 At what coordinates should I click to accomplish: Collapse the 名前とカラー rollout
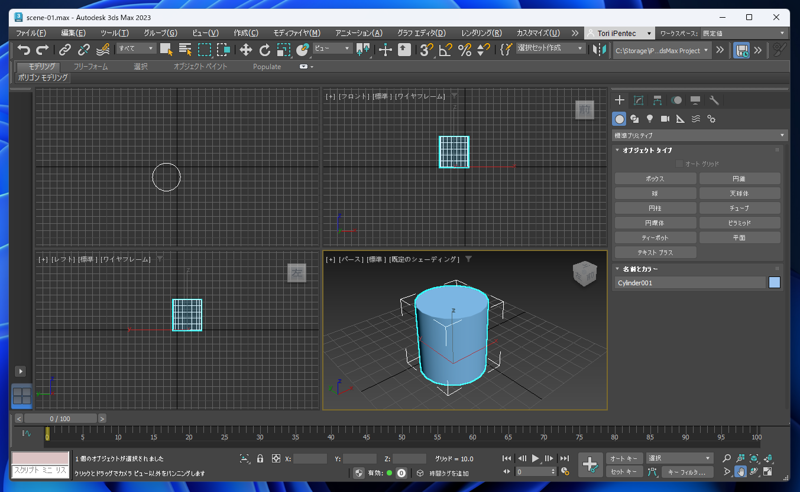[x=638, y=269]
